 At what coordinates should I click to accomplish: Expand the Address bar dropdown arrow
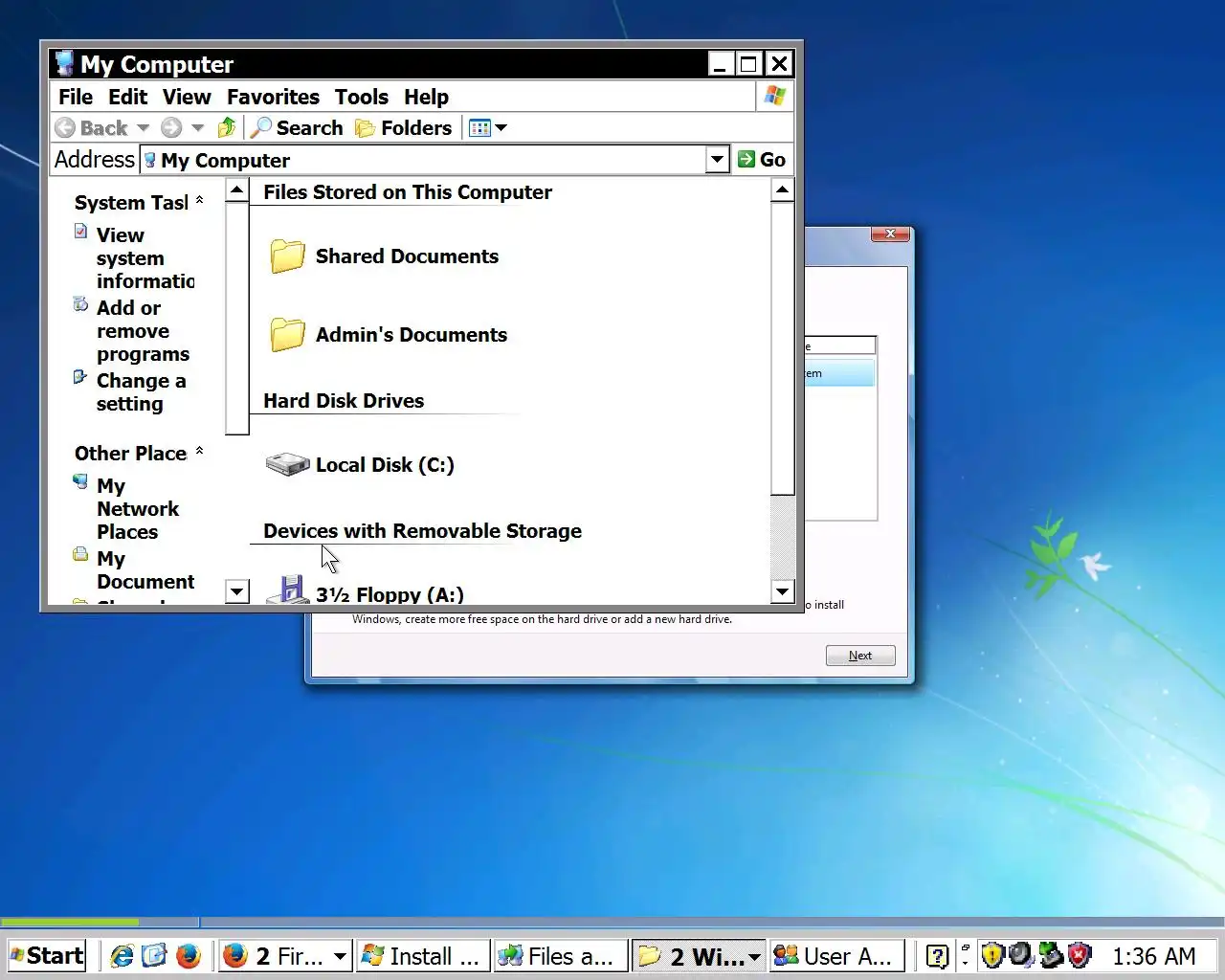[x=718, y=160]
